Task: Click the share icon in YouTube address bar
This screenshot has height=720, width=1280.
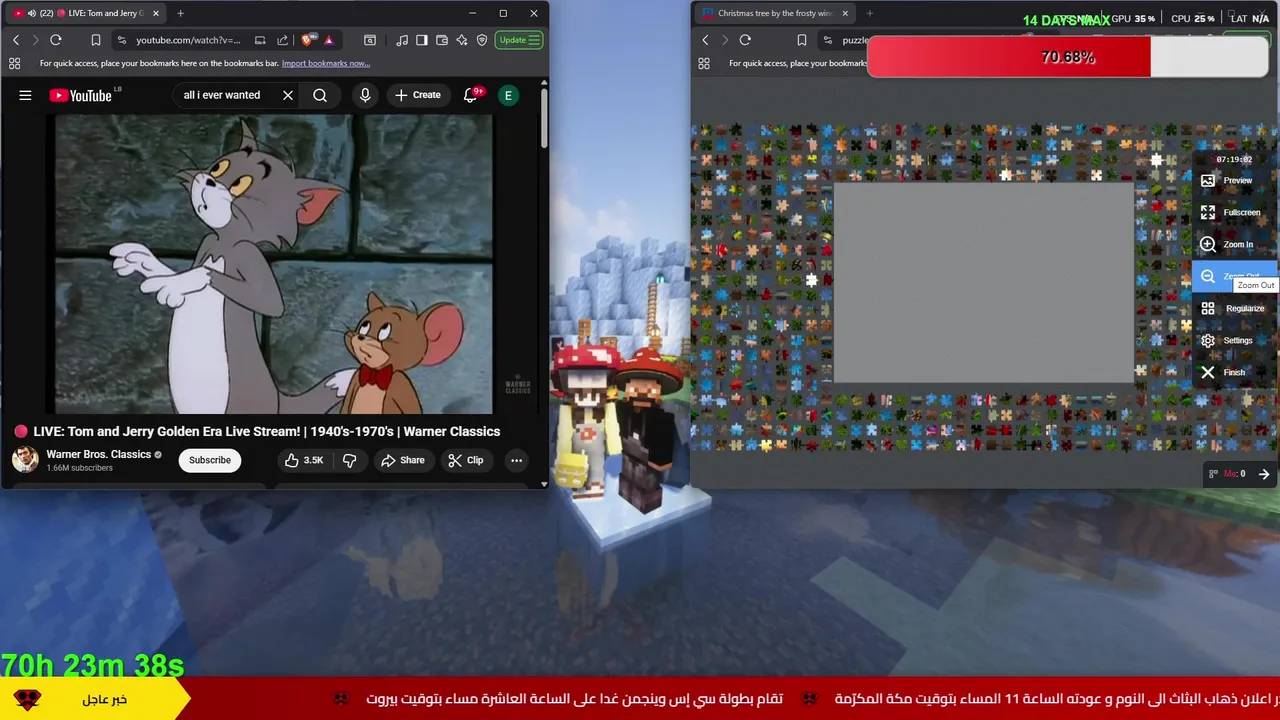Action: (x=282, y=40)
